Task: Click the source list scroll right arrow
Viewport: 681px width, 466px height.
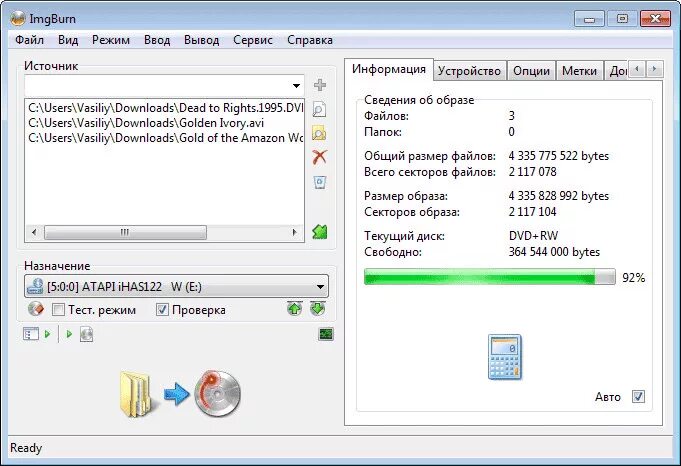Action: tap(294, 232)
